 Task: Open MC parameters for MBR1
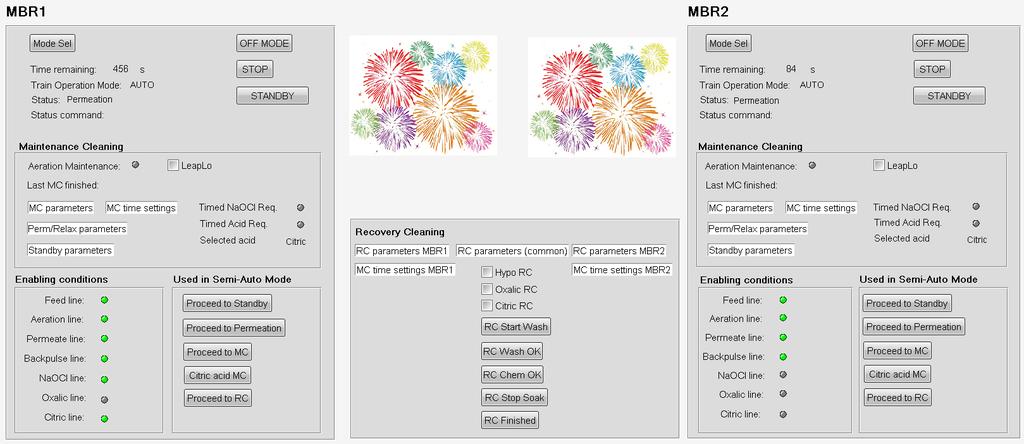pos(61,208)
